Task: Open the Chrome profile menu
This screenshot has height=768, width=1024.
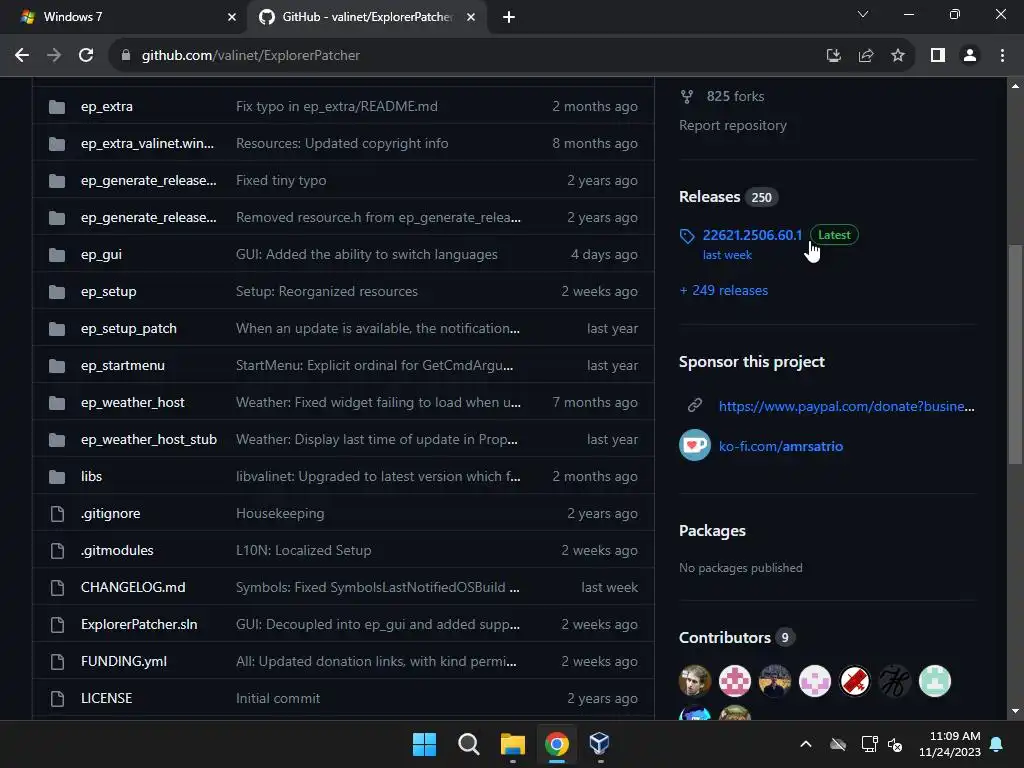Action: coord(970,56)
